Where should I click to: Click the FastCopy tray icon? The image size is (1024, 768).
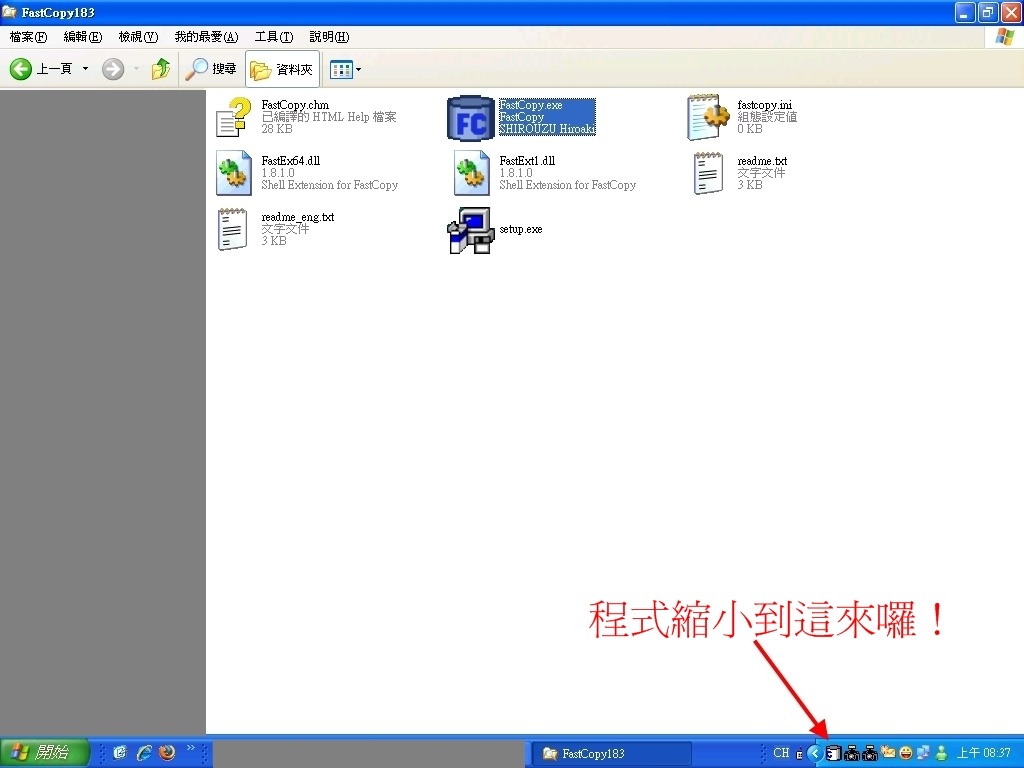[x=833, y=753]
